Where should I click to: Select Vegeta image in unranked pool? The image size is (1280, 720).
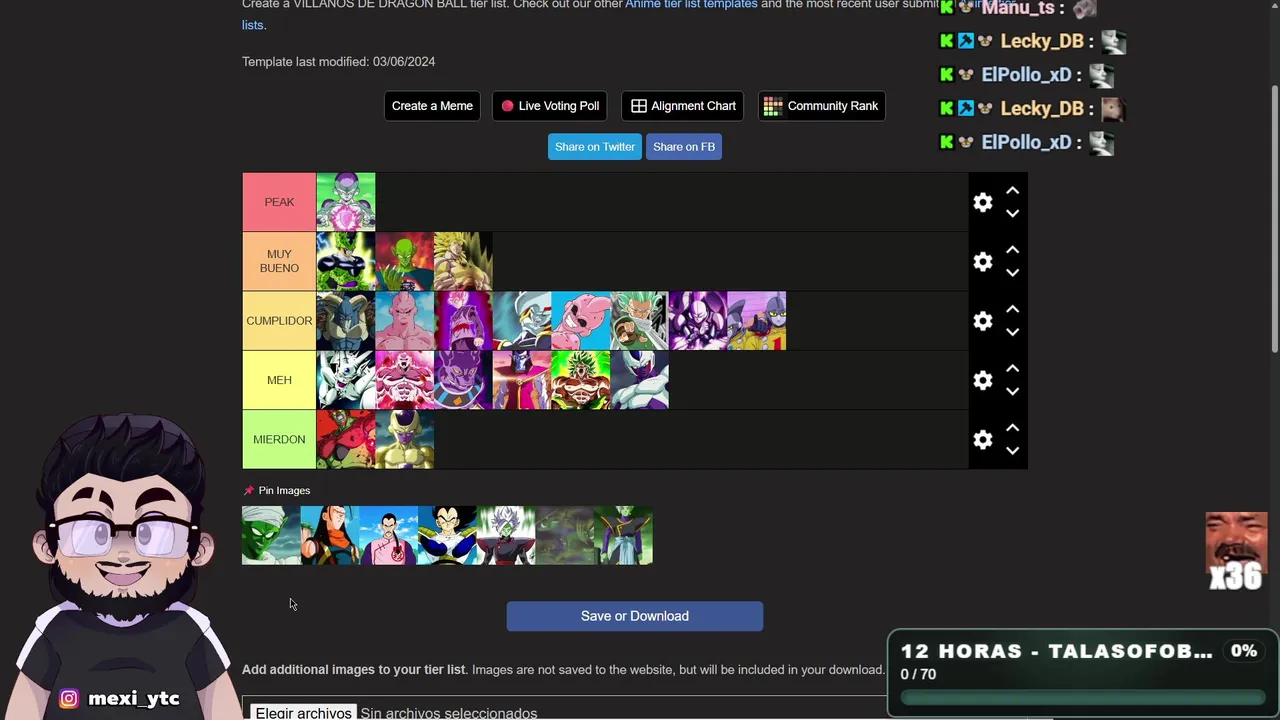click(447, 535)
